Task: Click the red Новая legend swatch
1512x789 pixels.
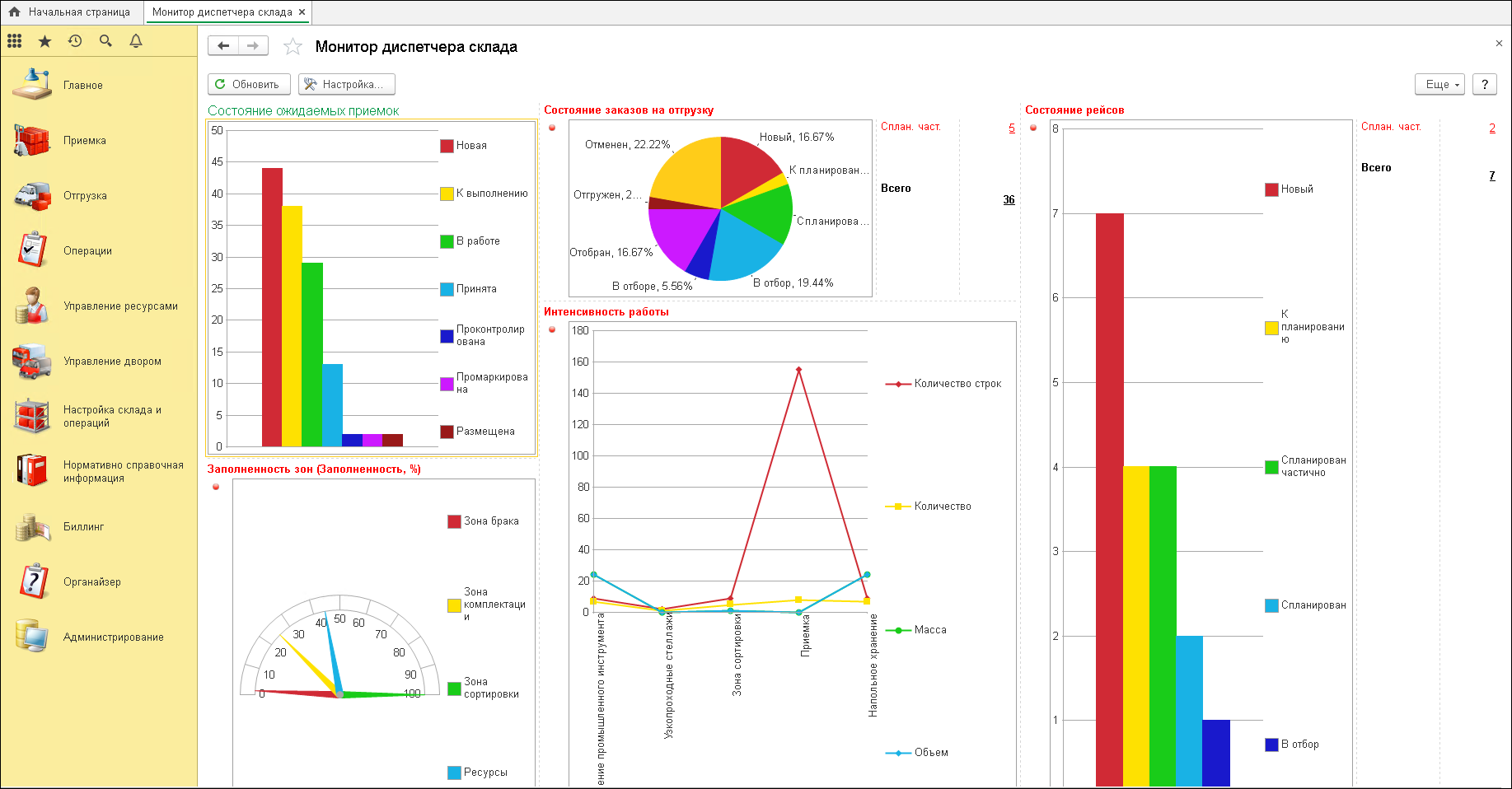Action: click(x=447, y=146)
